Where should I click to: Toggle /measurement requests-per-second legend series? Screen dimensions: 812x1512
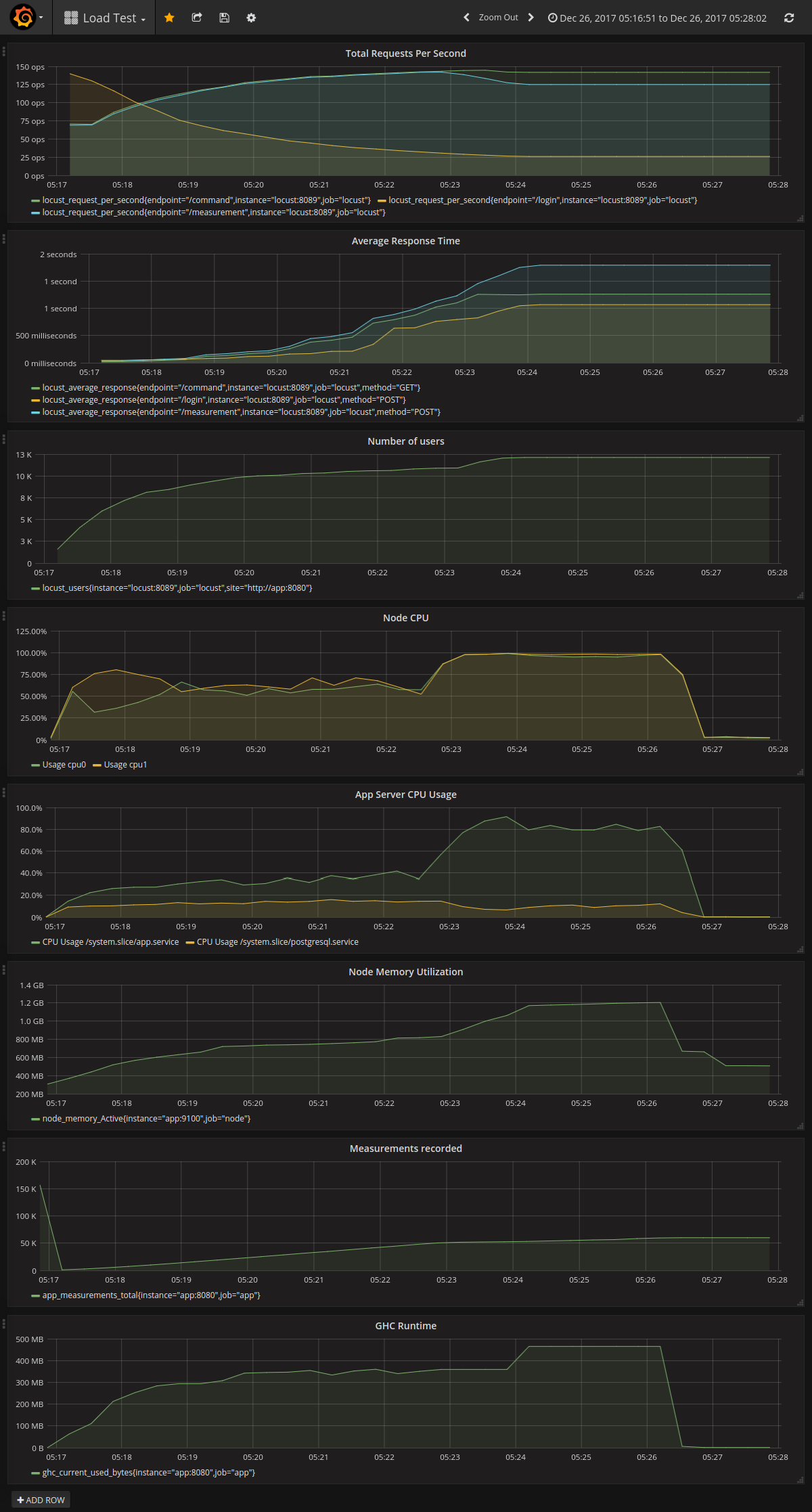(214, 213)
